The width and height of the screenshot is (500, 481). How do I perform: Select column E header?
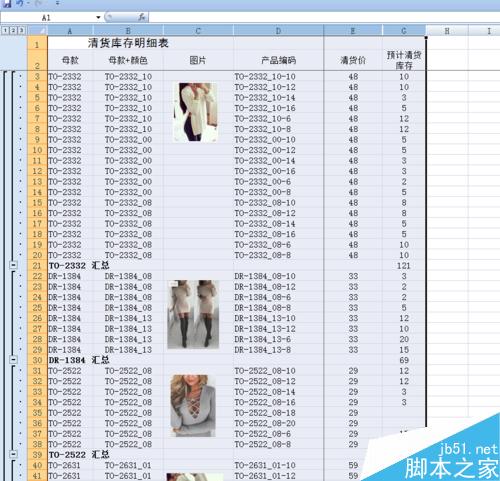click(353, 31)
